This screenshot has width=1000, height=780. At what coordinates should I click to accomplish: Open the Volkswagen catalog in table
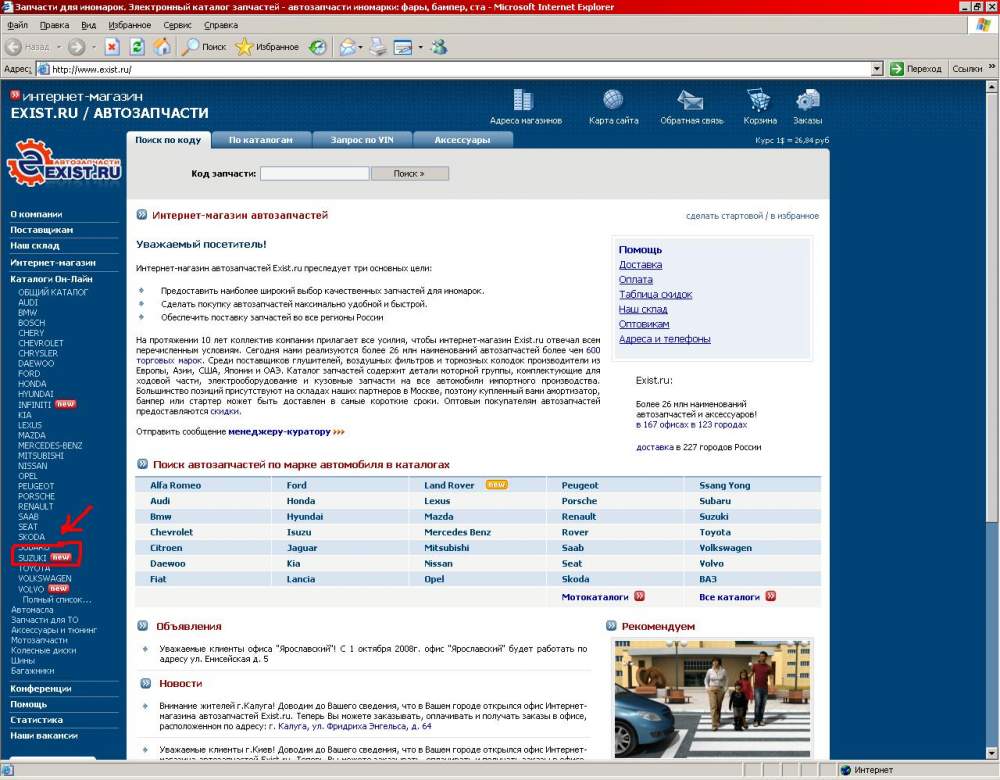(x=725, y=548)
